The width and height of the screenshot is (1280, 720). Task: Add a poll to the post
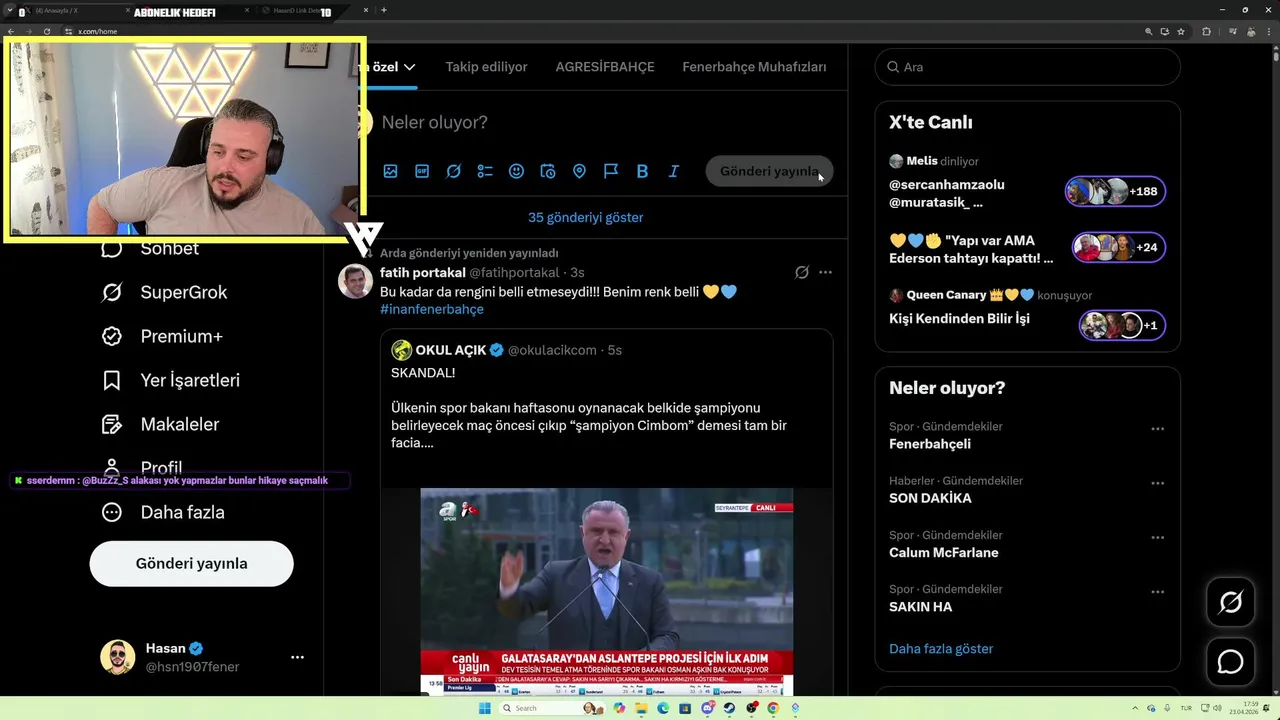coord(485,171)
